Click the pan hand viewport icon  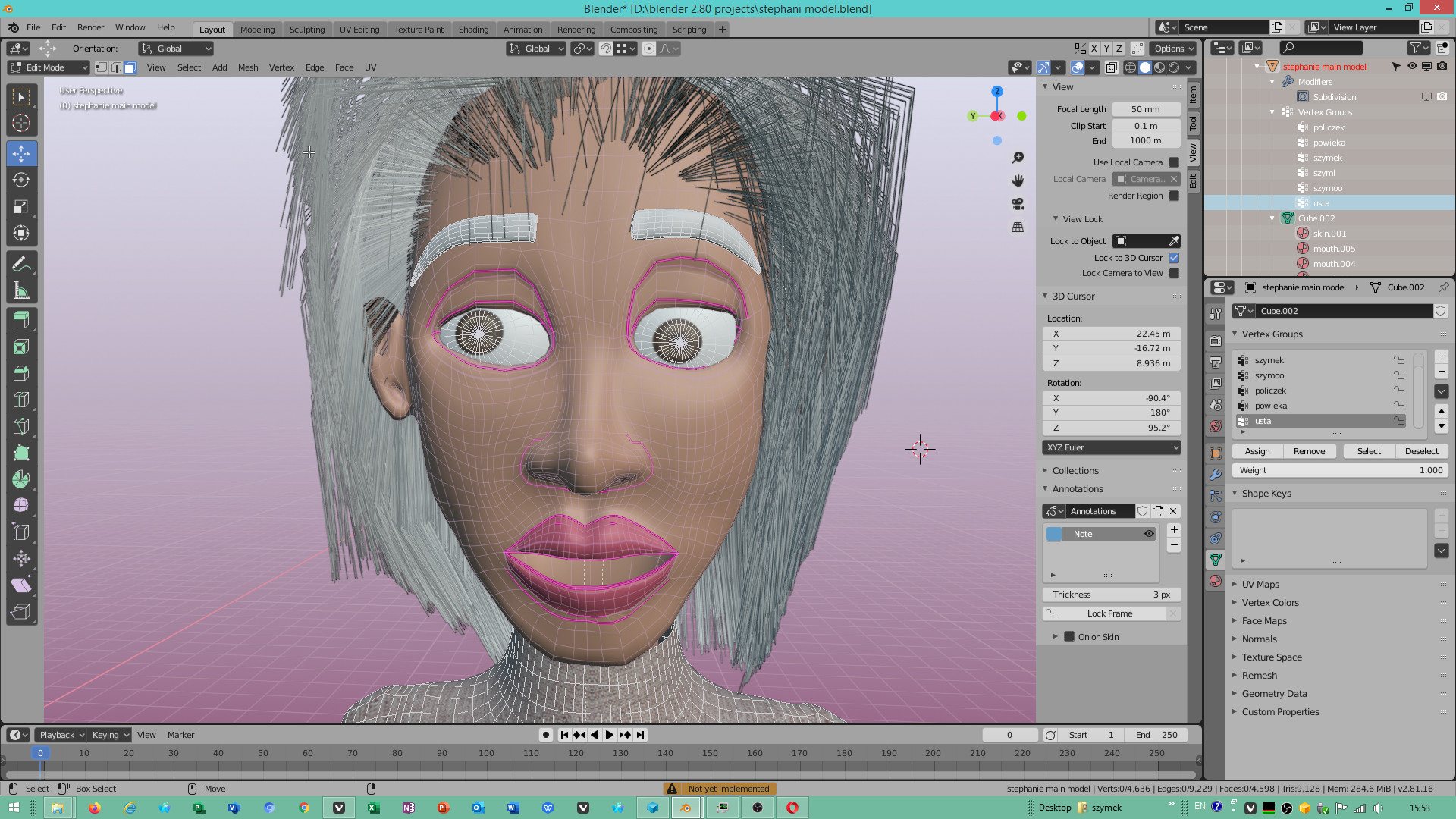click(x=1018, y=180)
